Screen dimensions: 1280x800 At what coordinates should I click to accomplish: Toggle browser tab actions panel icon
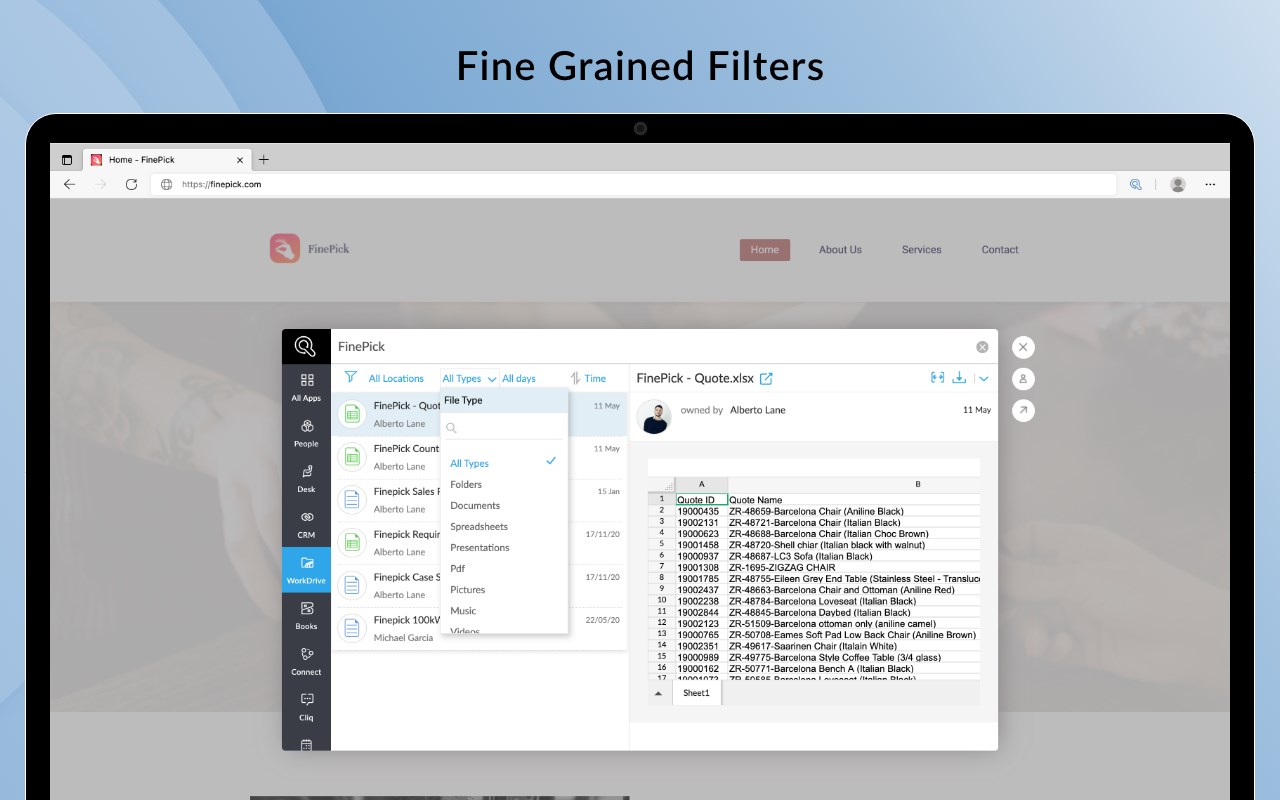click(x=67, y=160)
